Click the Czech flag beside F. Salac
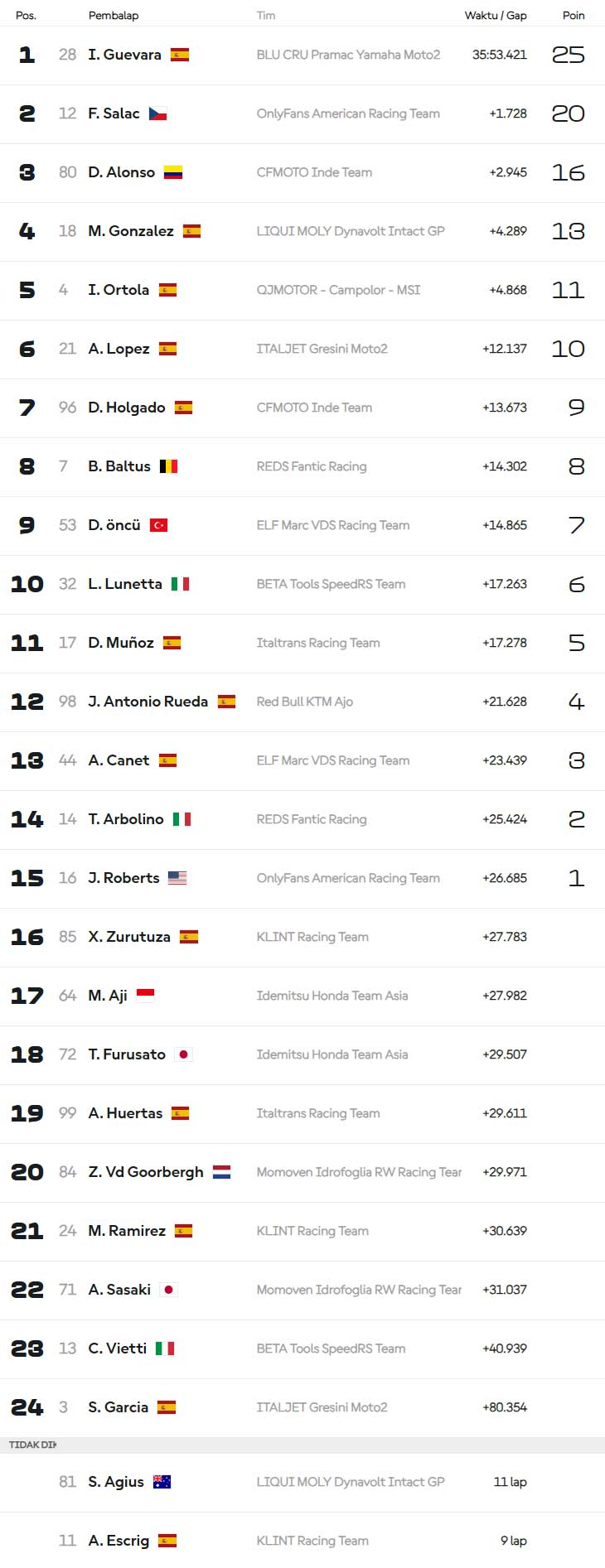Viewport: 605px width, 1568px height. (157, 113)
